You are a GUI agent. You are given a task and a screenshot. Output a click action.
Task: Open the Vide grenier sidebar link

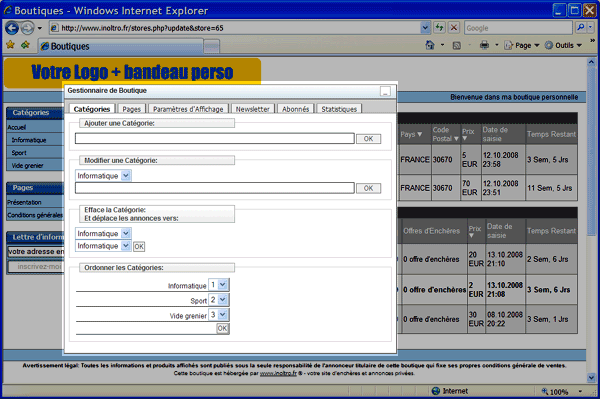click(x=27, y=166)
